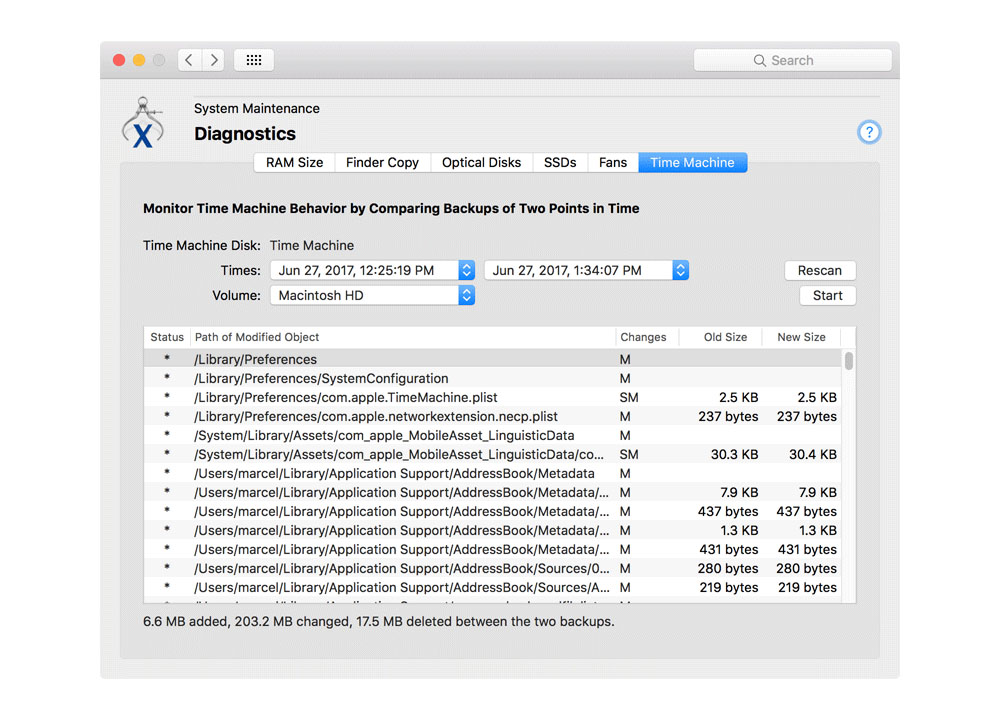Image resolution: width=1000 pixels, height=720 pixels.
Task: Go forward with the right chevron
Action: pos(214,60)
